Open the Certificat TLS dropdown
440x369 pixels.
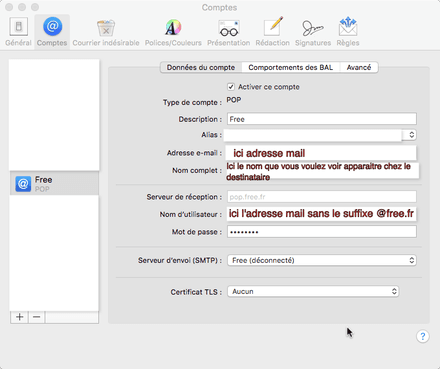(313, 291)
